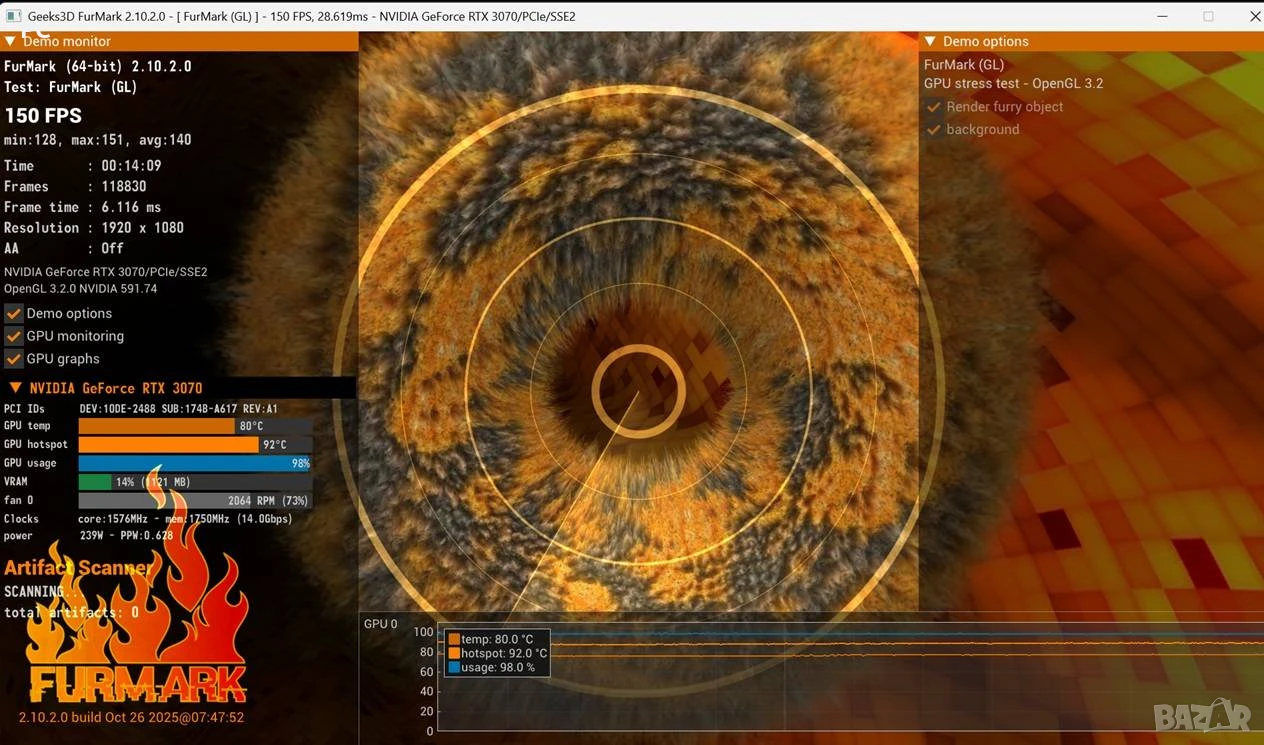Click the Frames 118830 value

124,187
